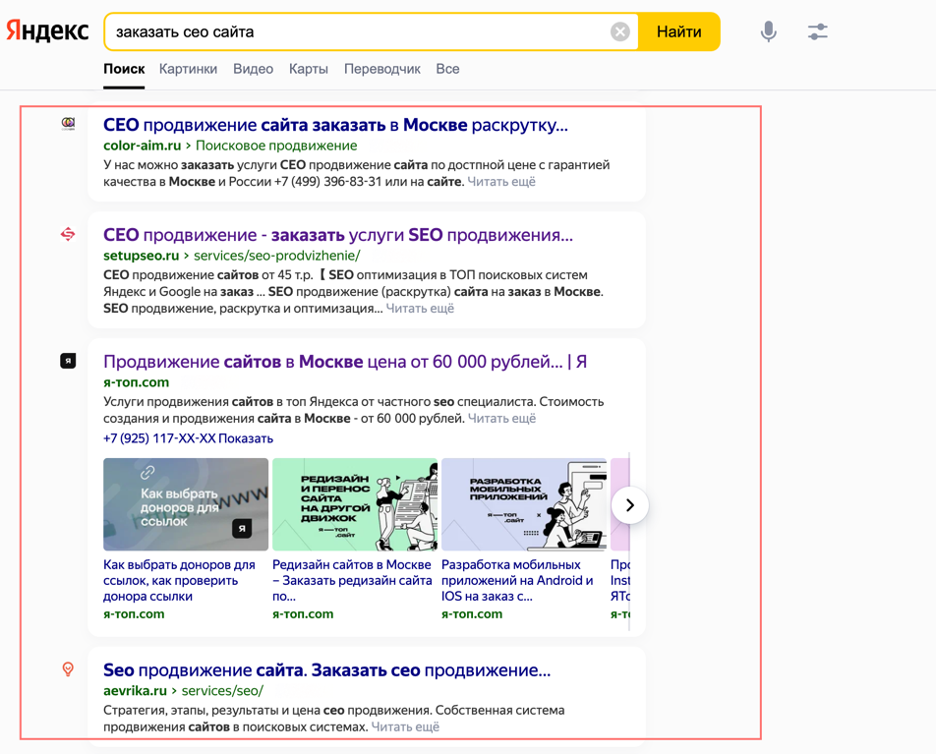Viewport: 936px width, 754px height.
Task: Switch to the Видео tab
Action: click(x=253, y=69)
